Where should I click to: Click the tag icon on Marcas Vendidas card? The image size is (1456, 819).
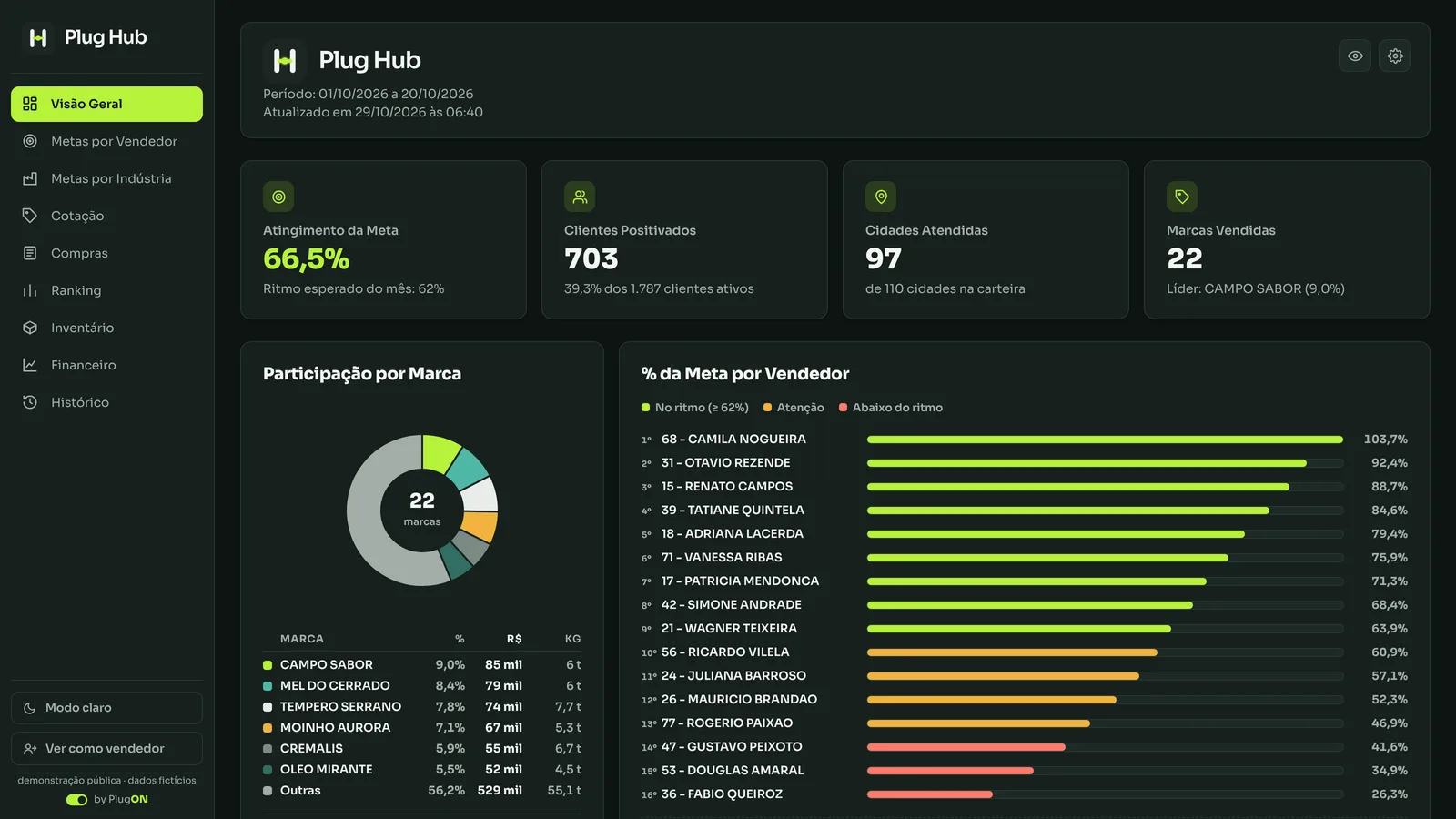(1182, 197)
